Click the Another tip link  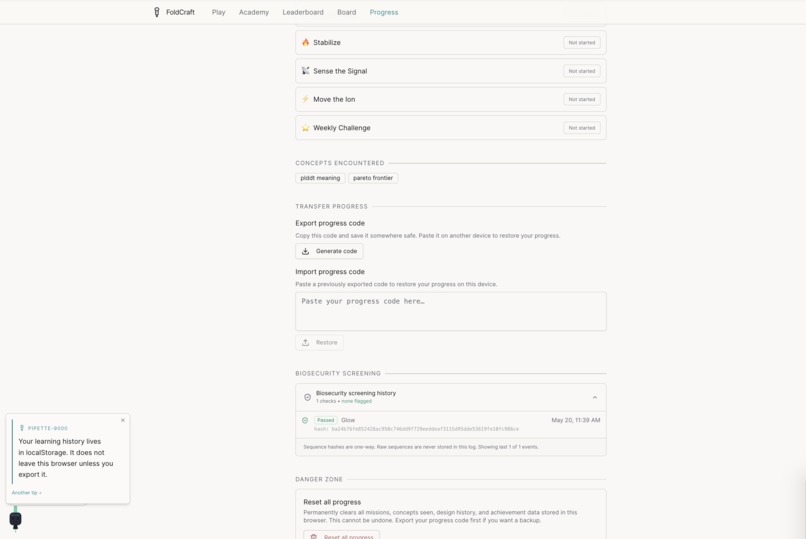pyautogui.click(x=26, y=493)
